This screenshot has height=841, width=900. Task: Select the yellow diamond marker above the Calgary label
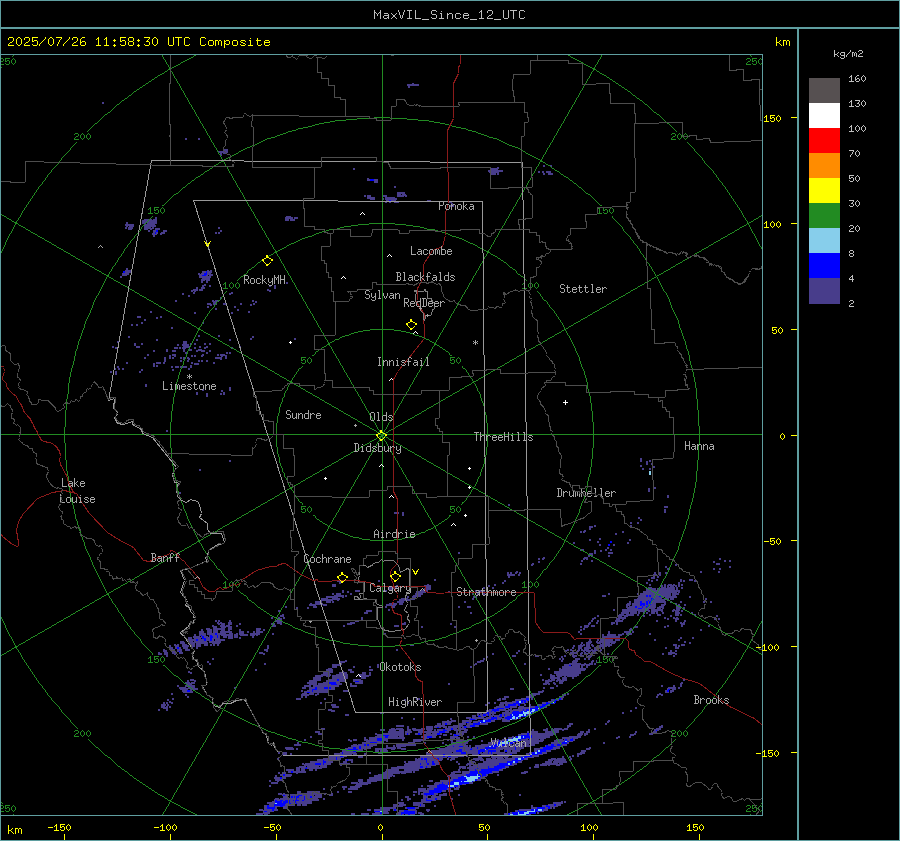(395, 576)
